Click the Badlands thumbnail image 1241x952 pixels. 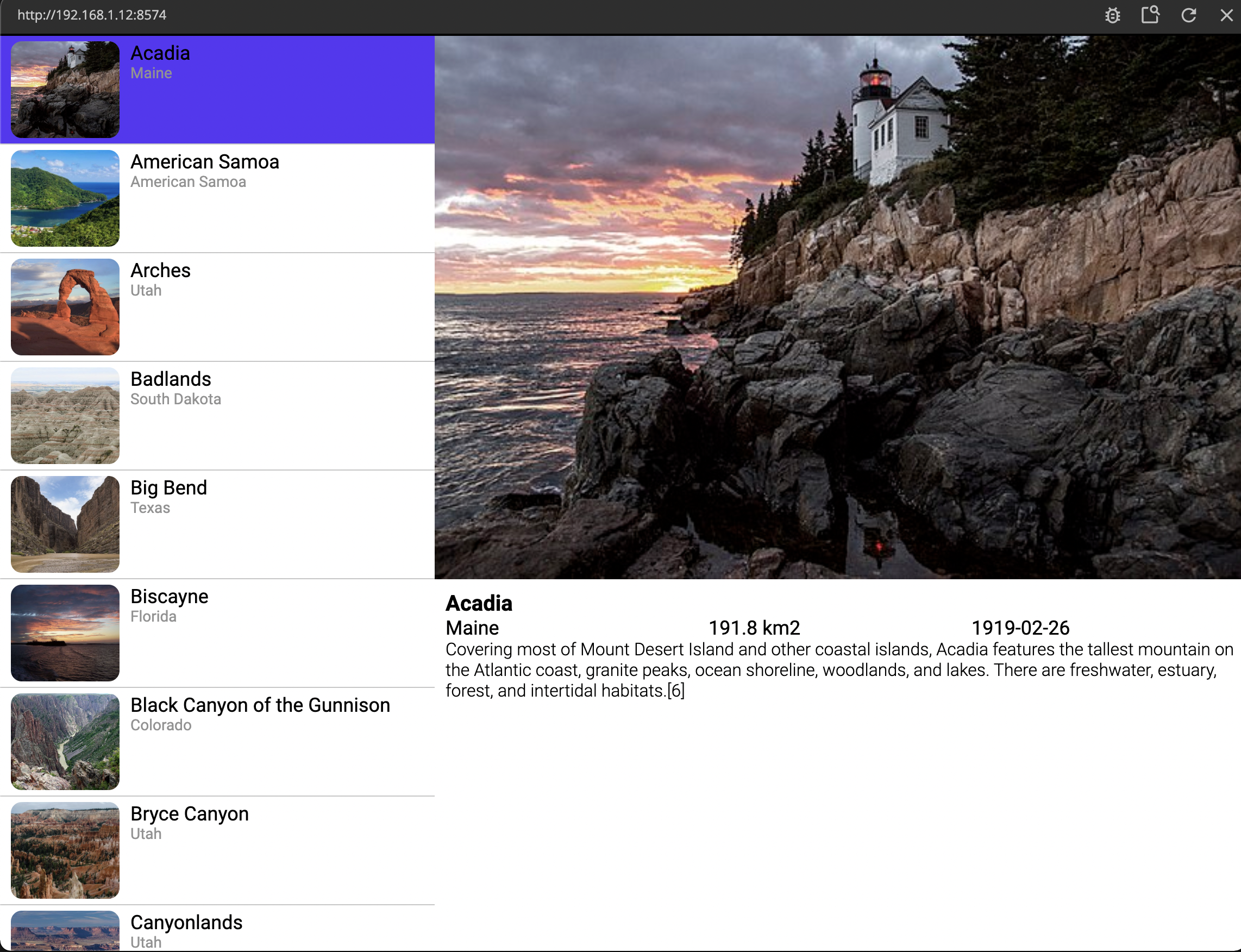[x=65, y=415]
